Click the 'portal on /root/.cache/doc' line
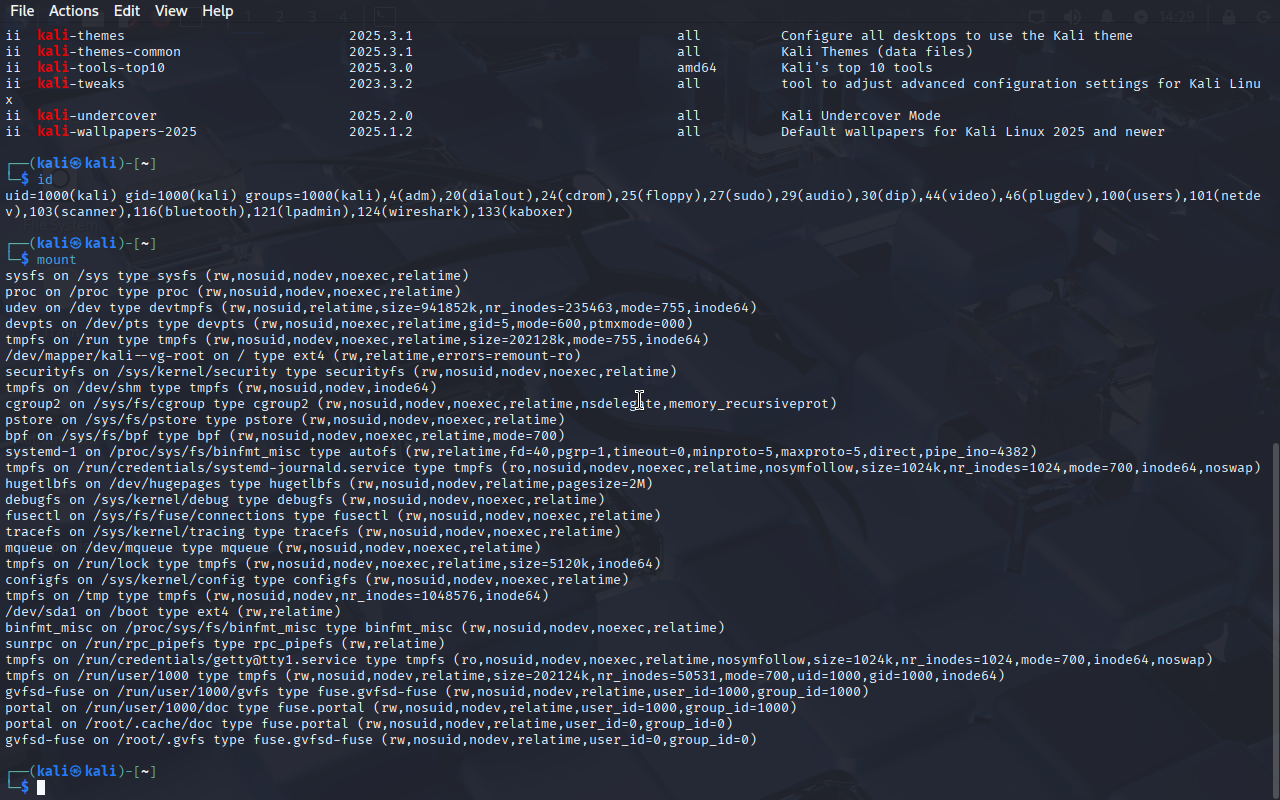1280x800 pixels. (369, 724)
